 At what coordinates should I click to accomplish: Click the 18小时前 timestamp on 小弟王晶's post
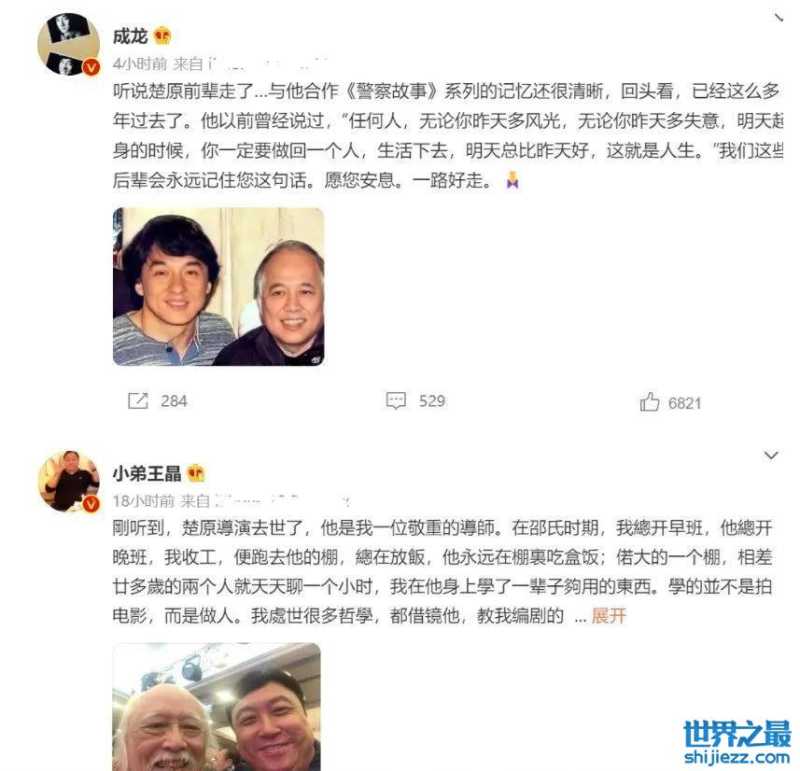(x=144, y=501)
